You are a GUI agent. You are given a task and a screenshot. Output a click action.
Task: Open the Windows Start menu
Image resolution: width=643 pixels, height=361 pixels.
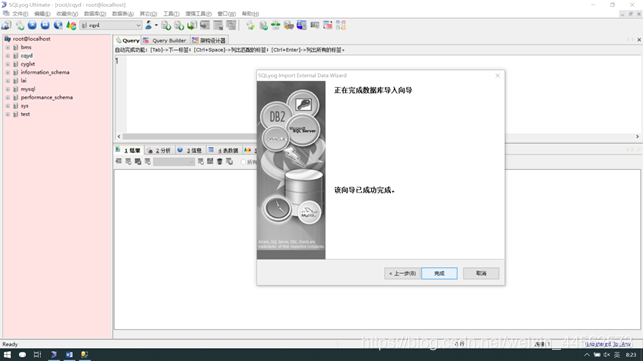pos(7,355)
